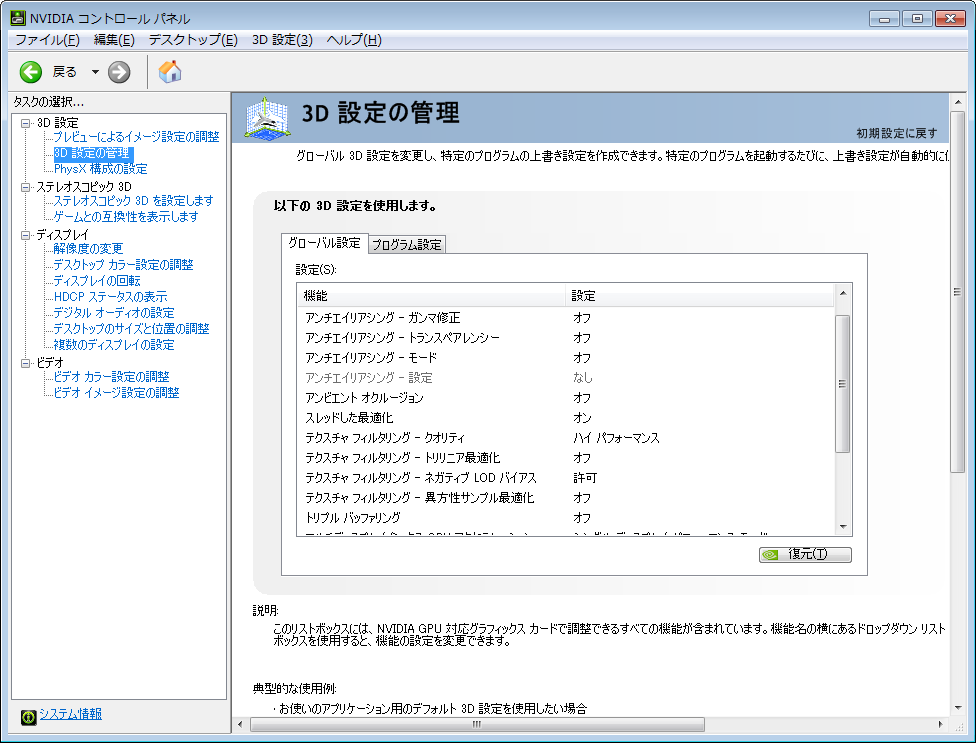Select アンチエイリアシング - トランスペアレンシー row
The image size is (976, 743).
pyautogui.click(x=566, y=338)
